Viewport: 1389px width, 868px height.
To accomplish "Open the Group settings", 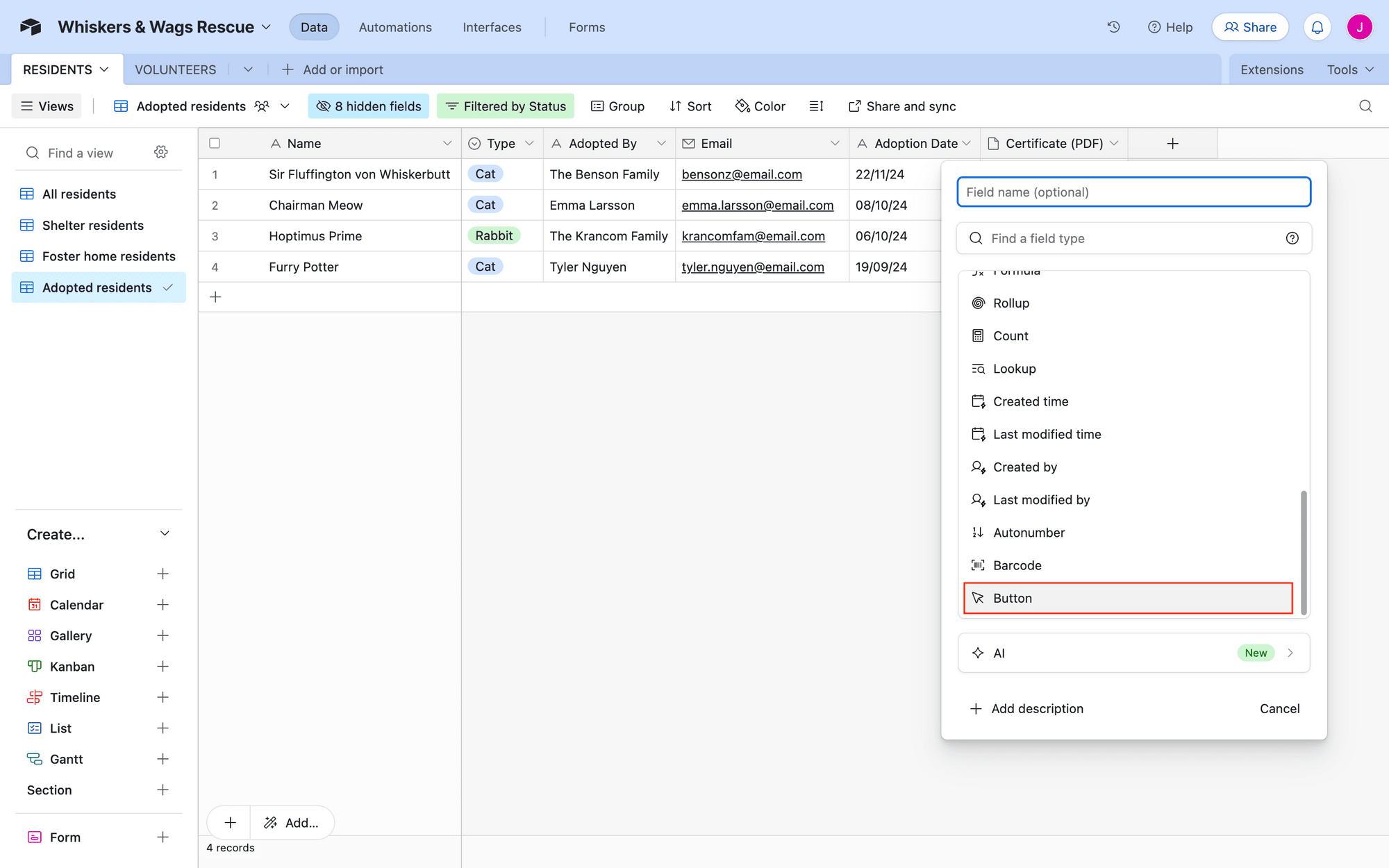I will [x=617, y=106].
